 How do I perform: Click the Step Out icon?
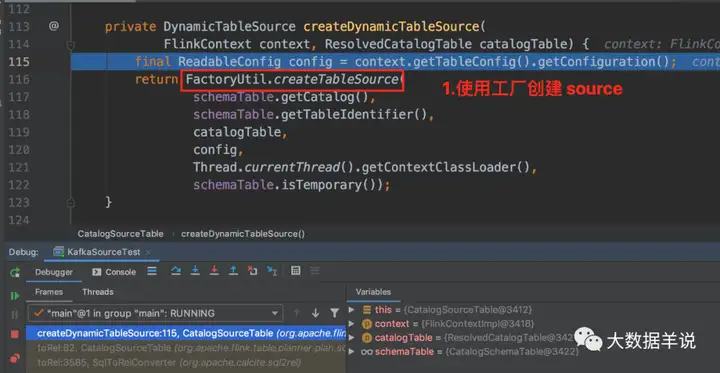point(233,271)
